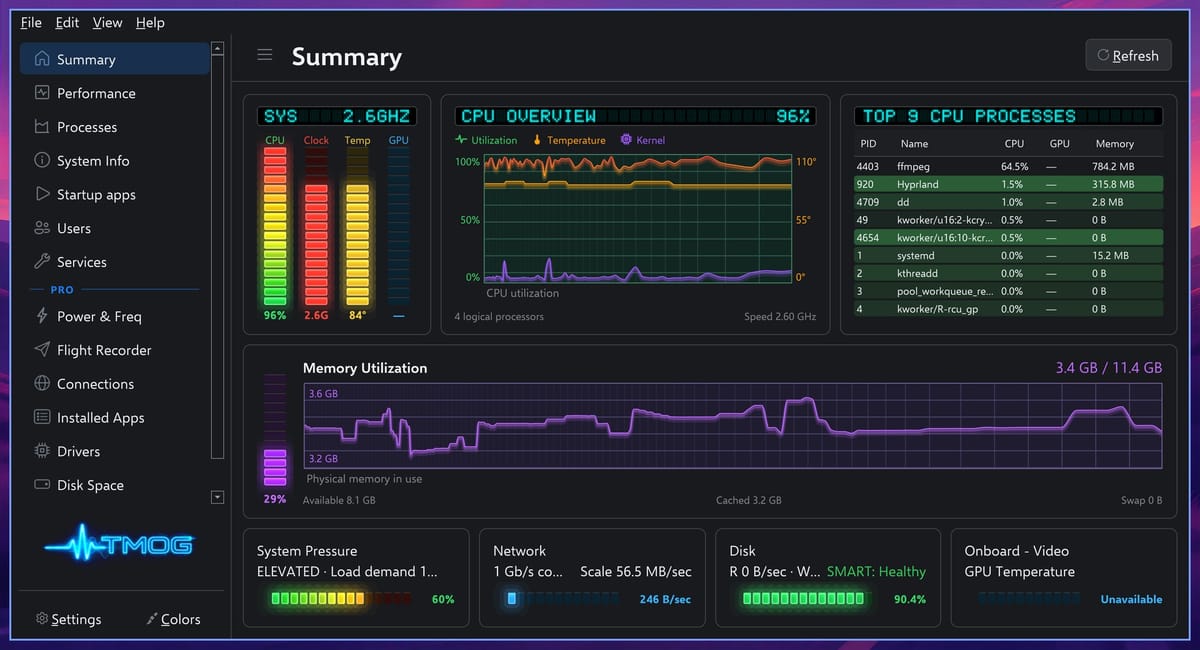Click the CPU column header in process table
The width and height of the screenshot is (1200, 650).
1014,144
